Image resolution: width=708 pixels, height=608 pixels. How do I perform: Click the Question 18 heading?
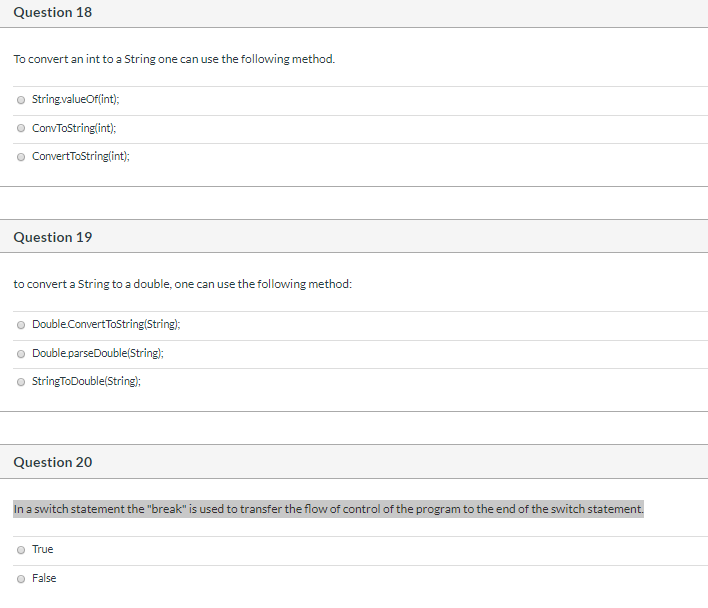53,12
